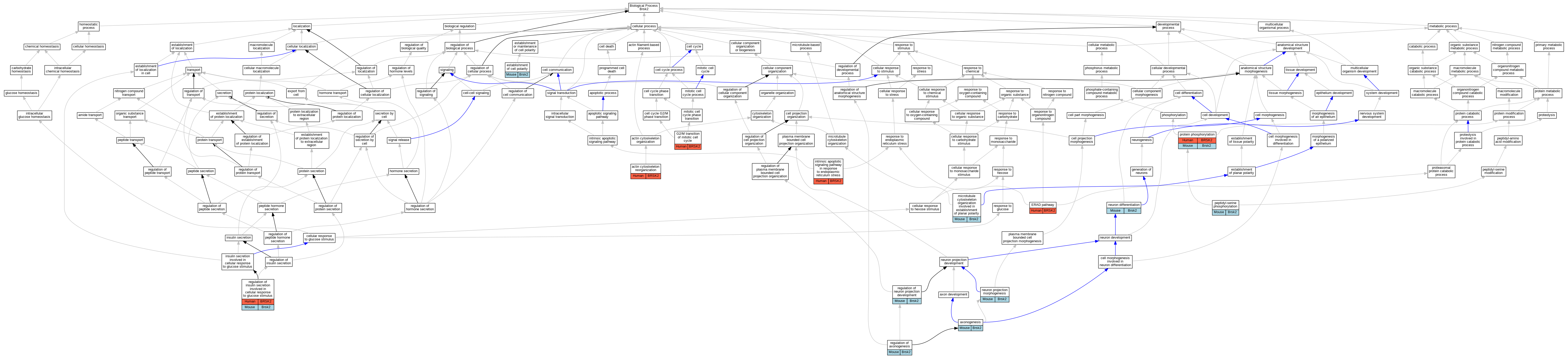Click the 'multicellular organism development' node
The width and height of the screenshot is (1568, 358).
1359,70
